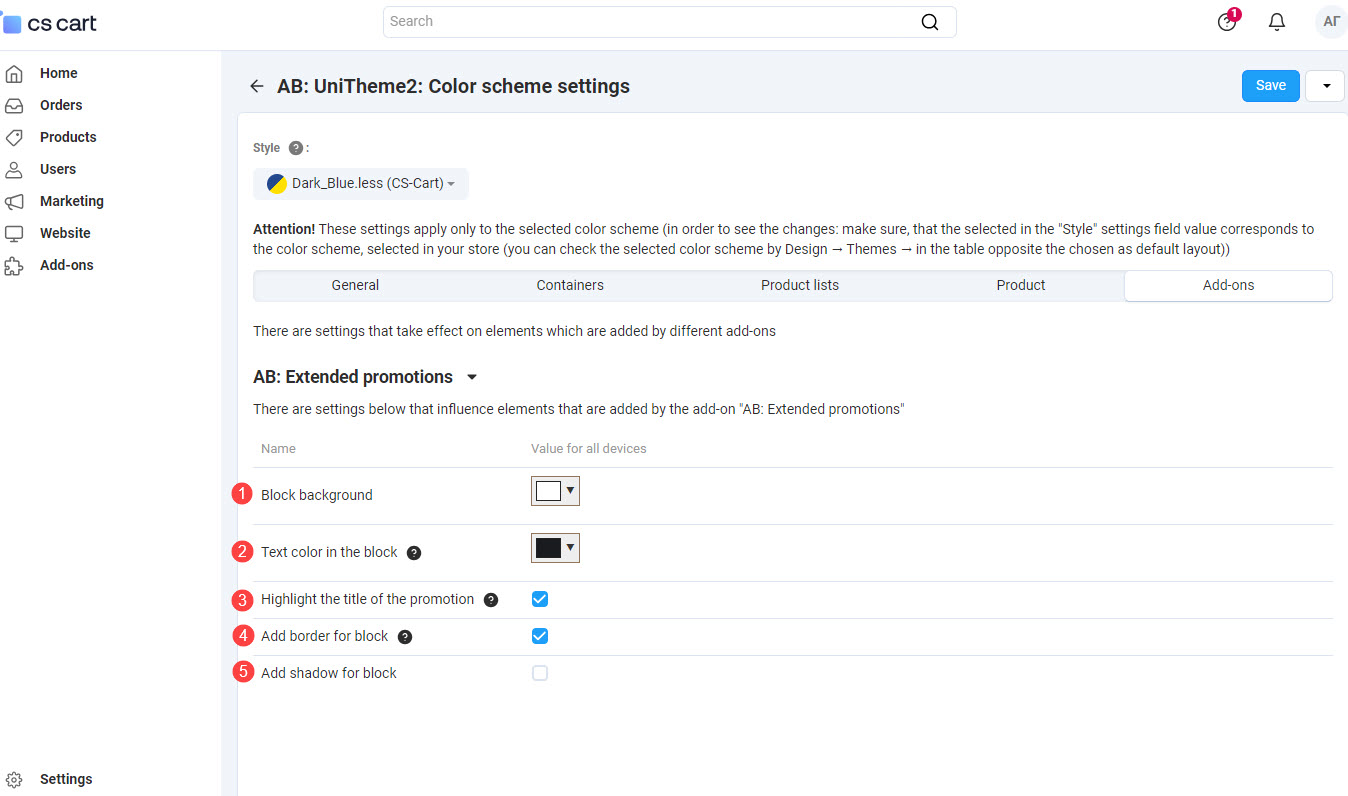
Task: Open the Containers tab
Action: click(570, 285)
